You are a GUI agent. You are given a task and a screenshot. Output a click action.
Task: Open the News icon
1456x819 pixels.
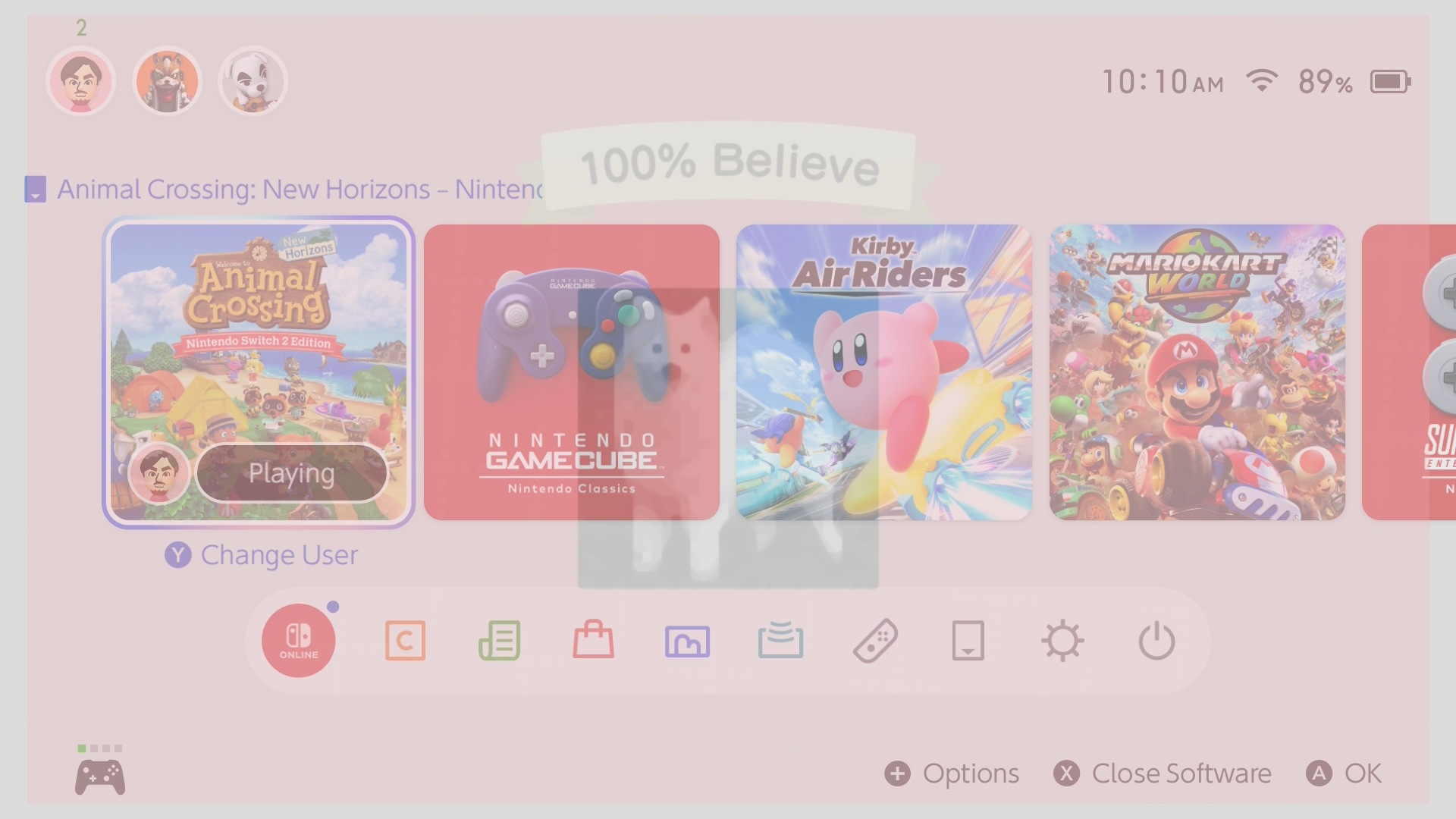(x=500, y=641)
